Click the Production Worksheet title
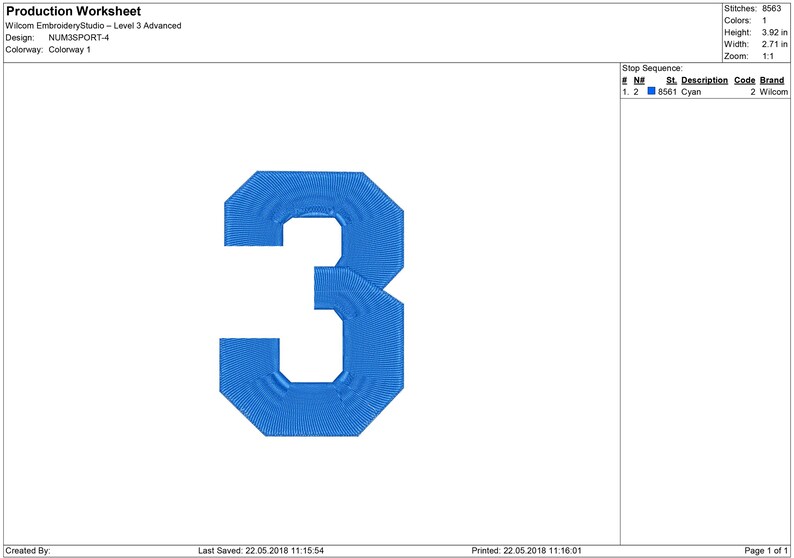 coord(73,11)
